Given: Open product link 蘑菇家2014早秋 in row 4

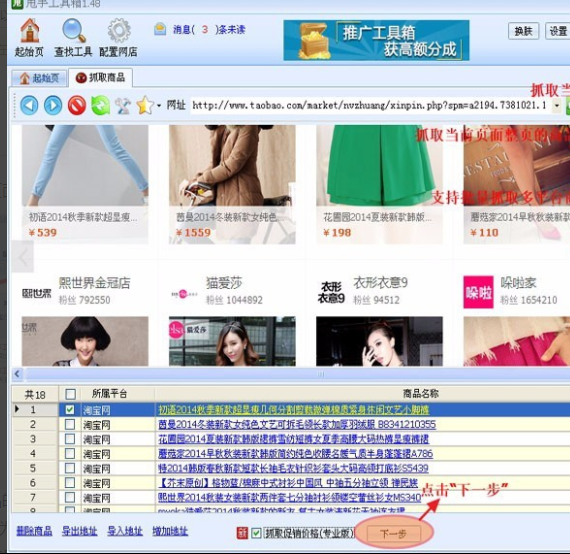Looking at the screenshot, I should point(296,454).
